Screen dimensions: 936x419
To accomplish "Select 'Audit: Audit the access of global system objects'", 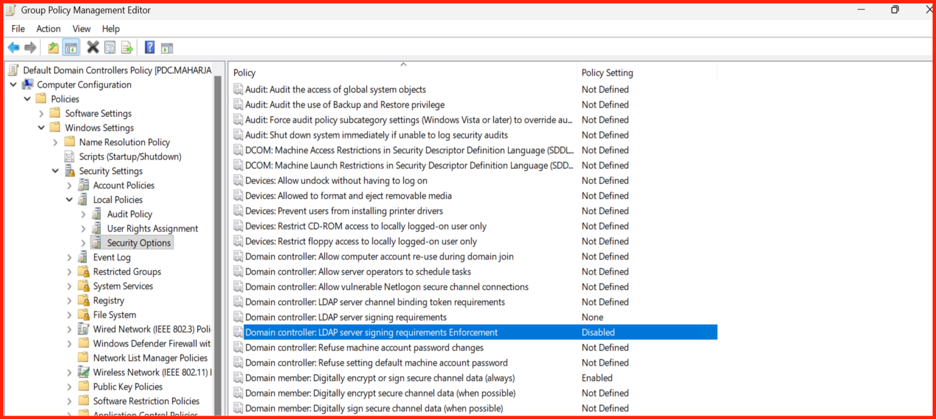I will click(335, 90).
